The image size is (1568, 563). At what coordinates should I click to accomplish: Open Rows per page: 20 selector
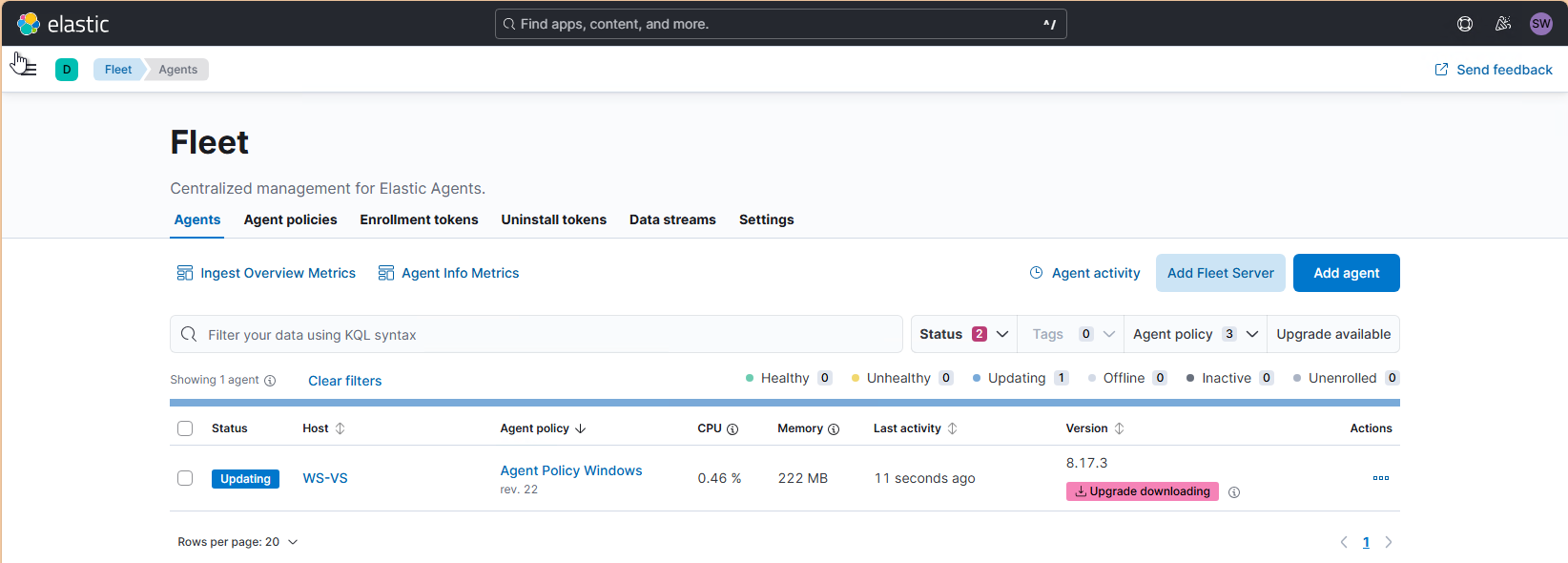coord(237,542)
